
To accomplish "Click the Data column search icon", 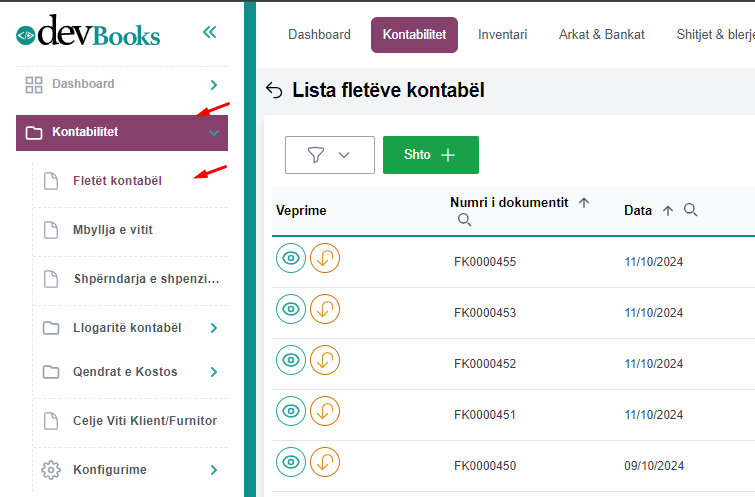I will coord(690,210).
